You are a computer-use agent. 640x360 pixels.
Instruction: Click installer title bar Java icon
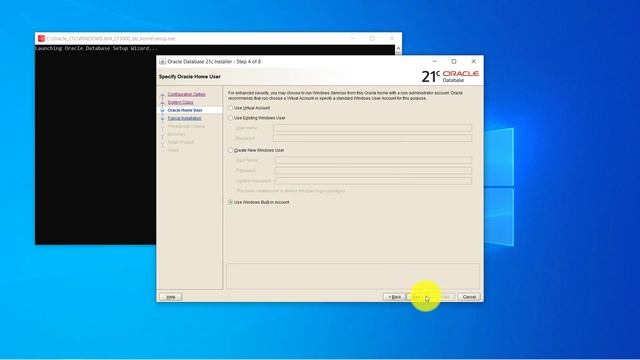point(162,62)
